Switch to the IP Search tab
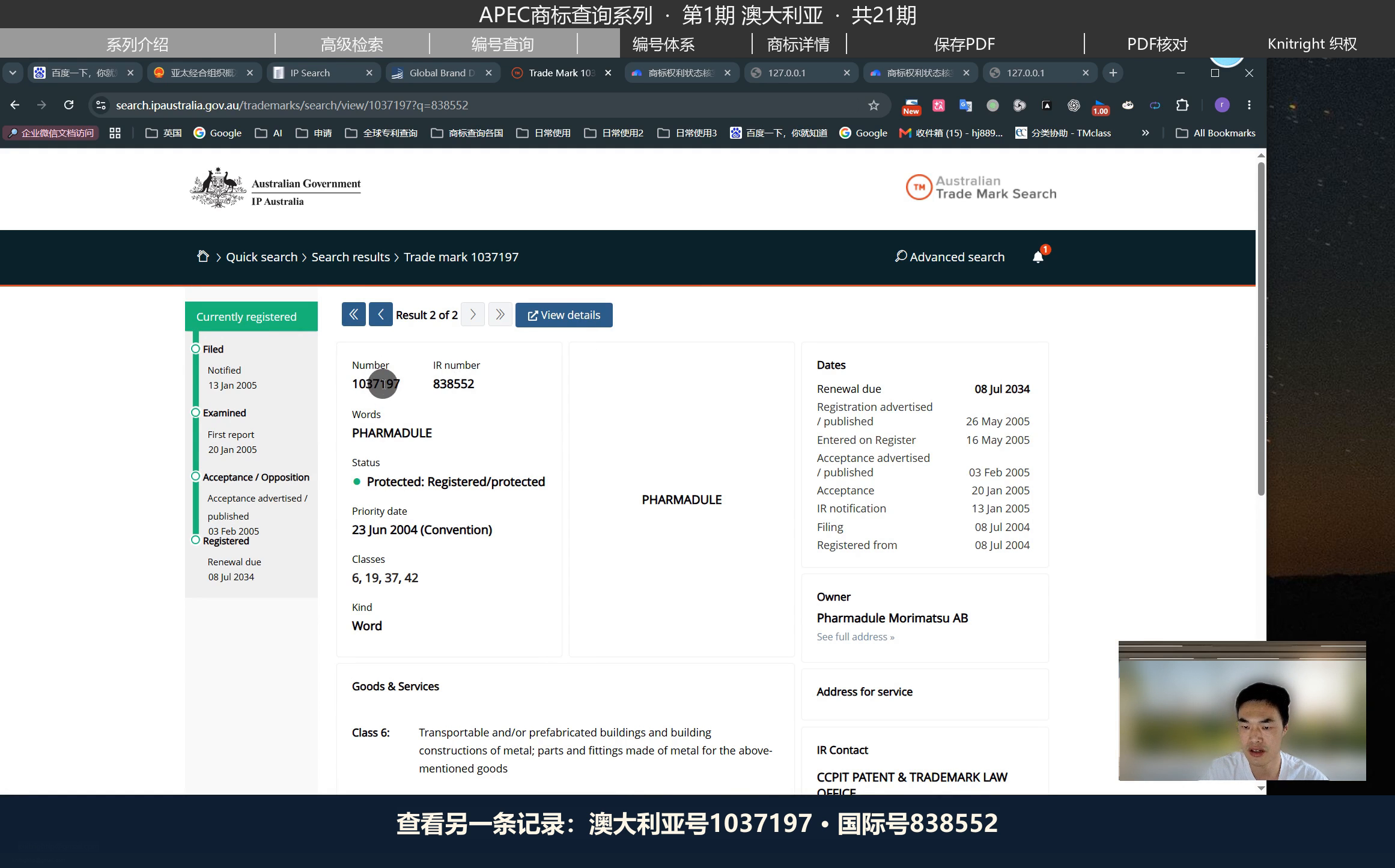Image resolution: width=1395 pixels, height=868 pixels. pos(323,73)
